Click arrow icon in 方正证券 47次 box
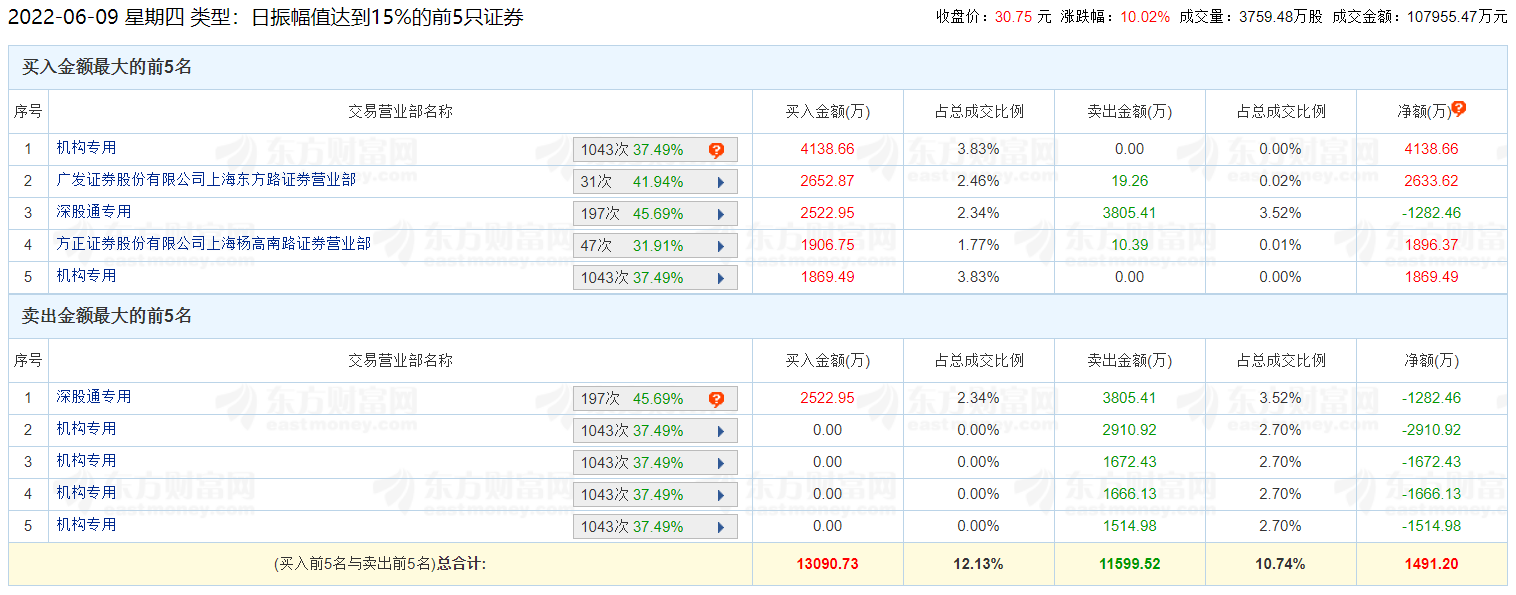1516x595 pixels. (720, 246)
